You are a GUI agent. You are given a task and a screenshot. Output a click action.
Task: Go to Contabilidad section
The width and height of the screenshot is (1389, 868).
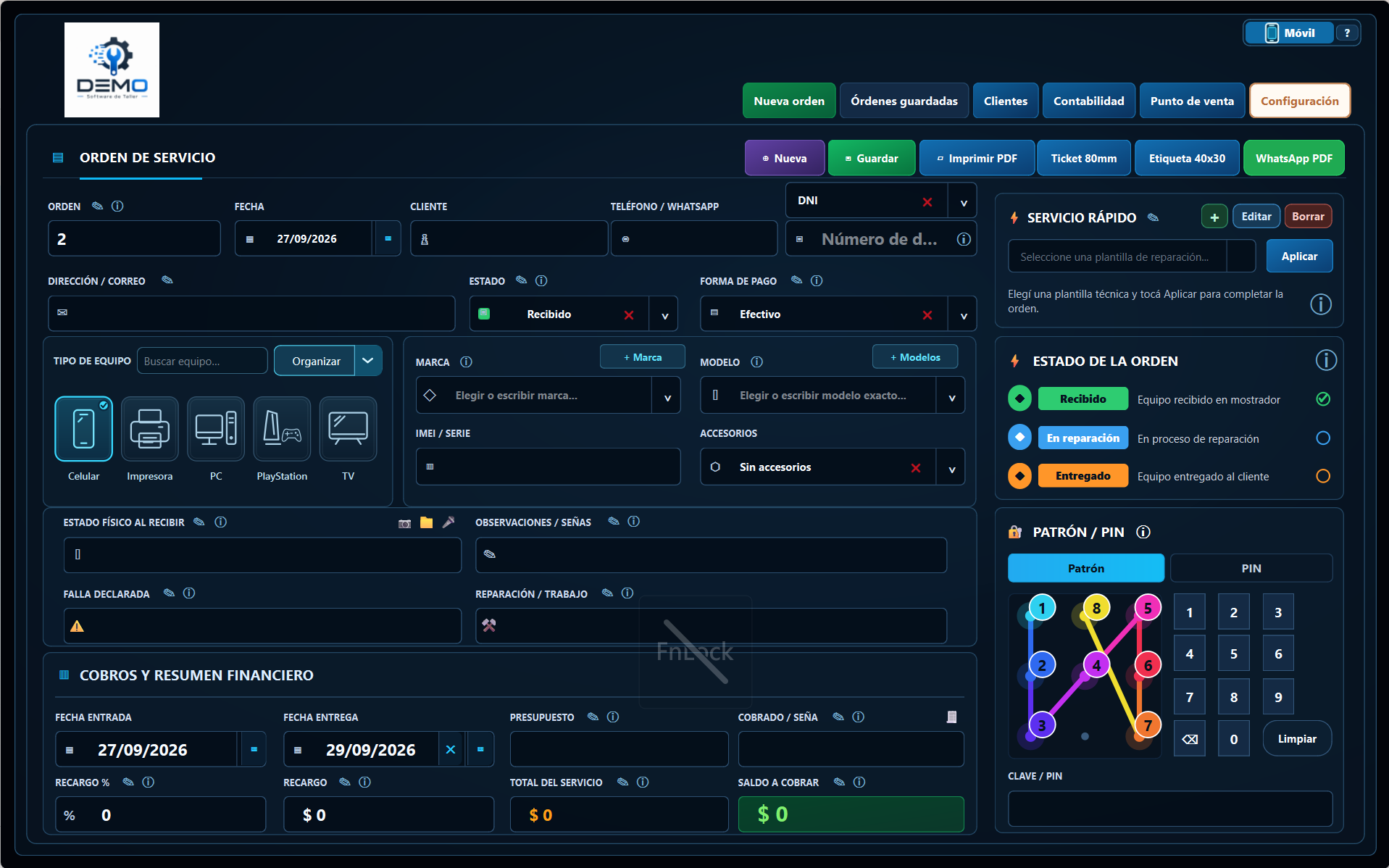[x=1089, y=101]
